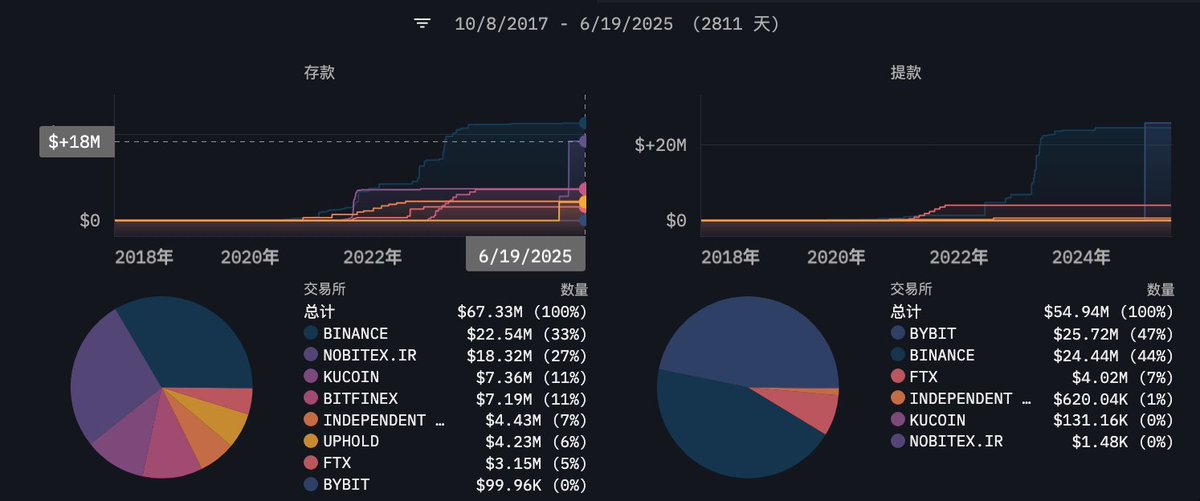Viewport: 1200px width, 501px height.
Task: Open the date range filter icon
Action: tap(422, 23)
